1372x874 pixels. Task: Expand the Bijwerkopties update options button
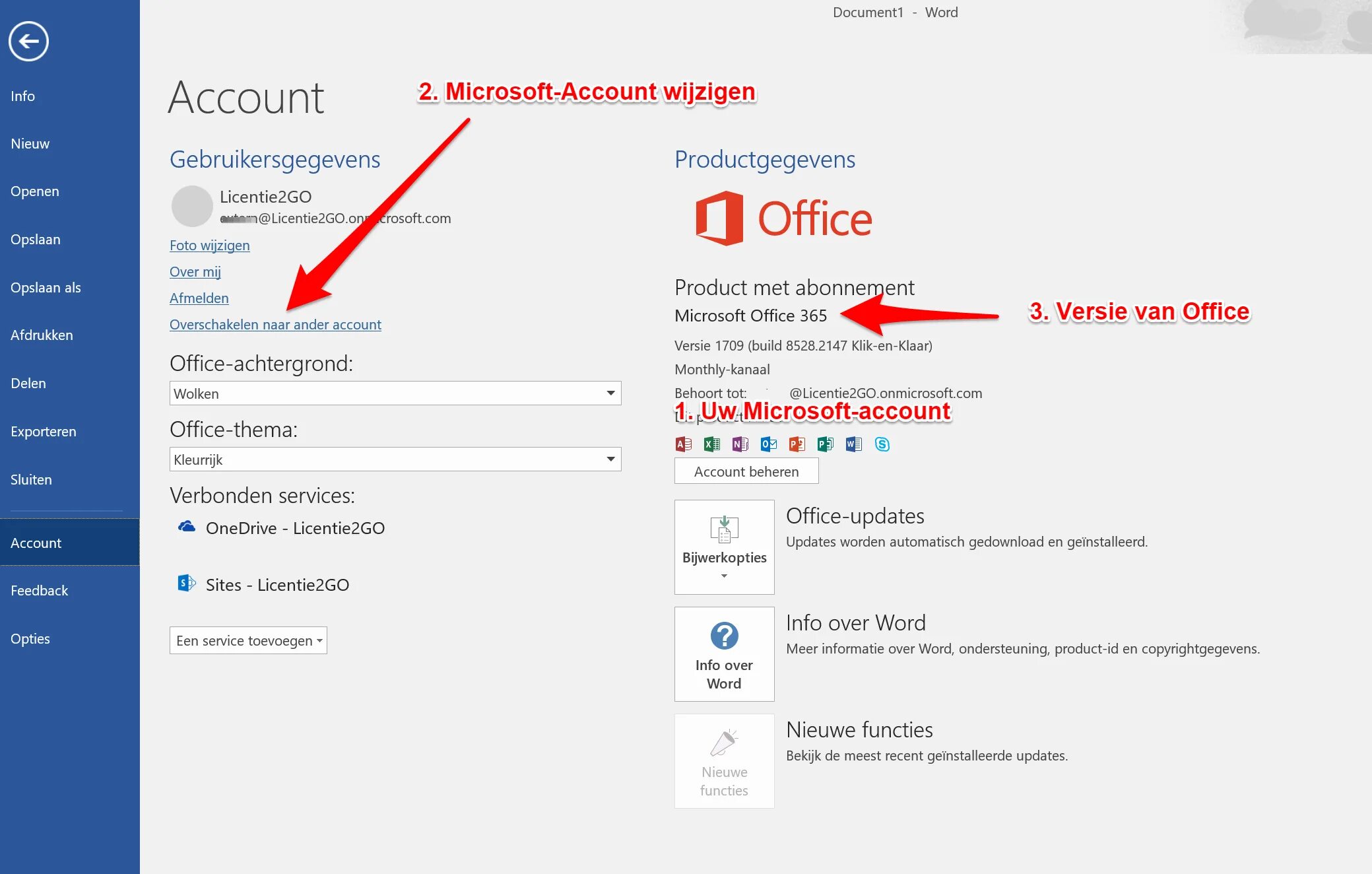(724, 547)
